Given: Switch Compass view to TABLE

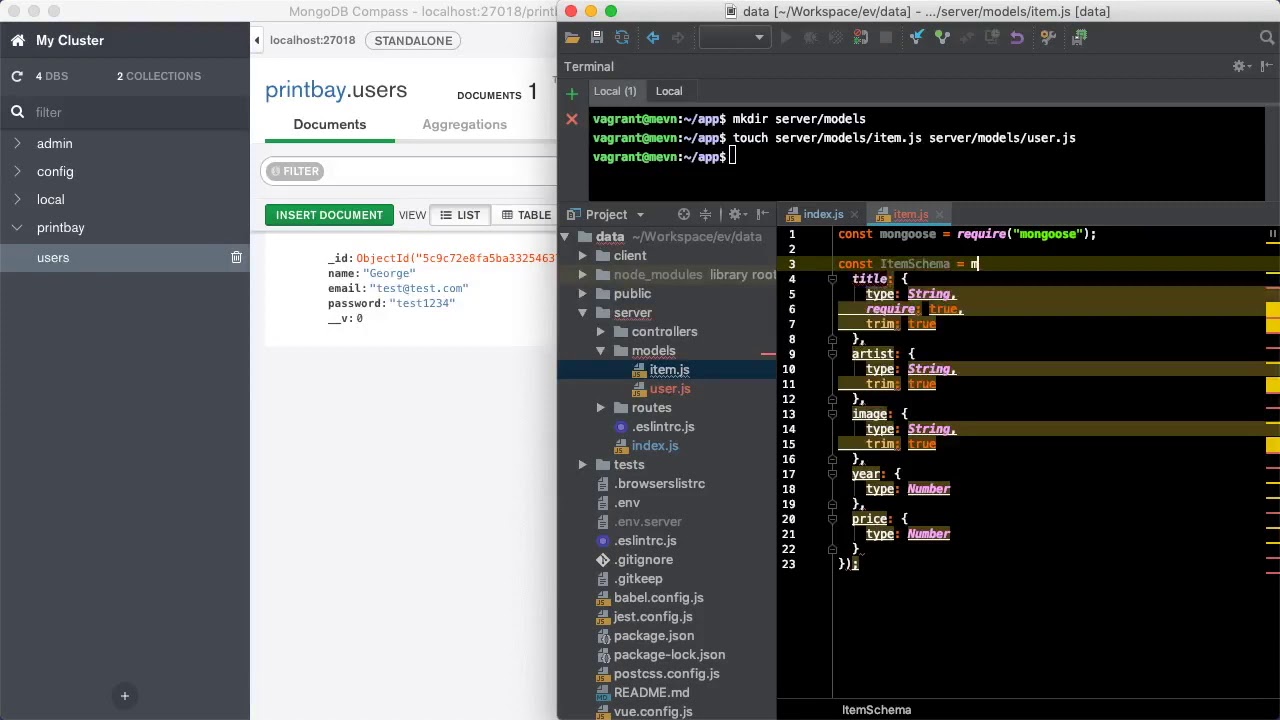Looking at the screenshot, I should tap(526, 215).
